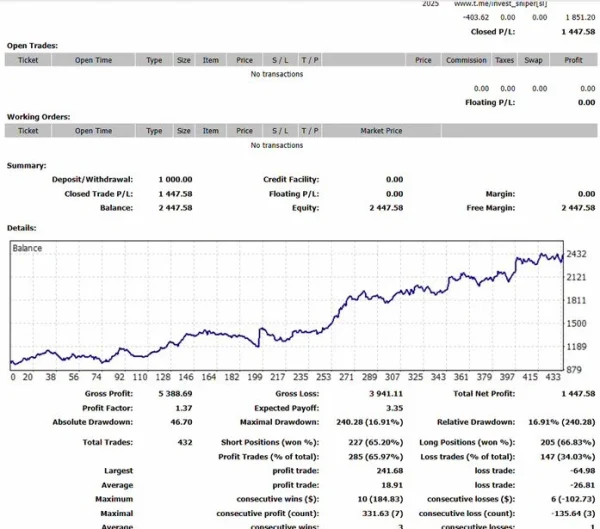Click the Size header in Working Orders

[x=184, y=131]
